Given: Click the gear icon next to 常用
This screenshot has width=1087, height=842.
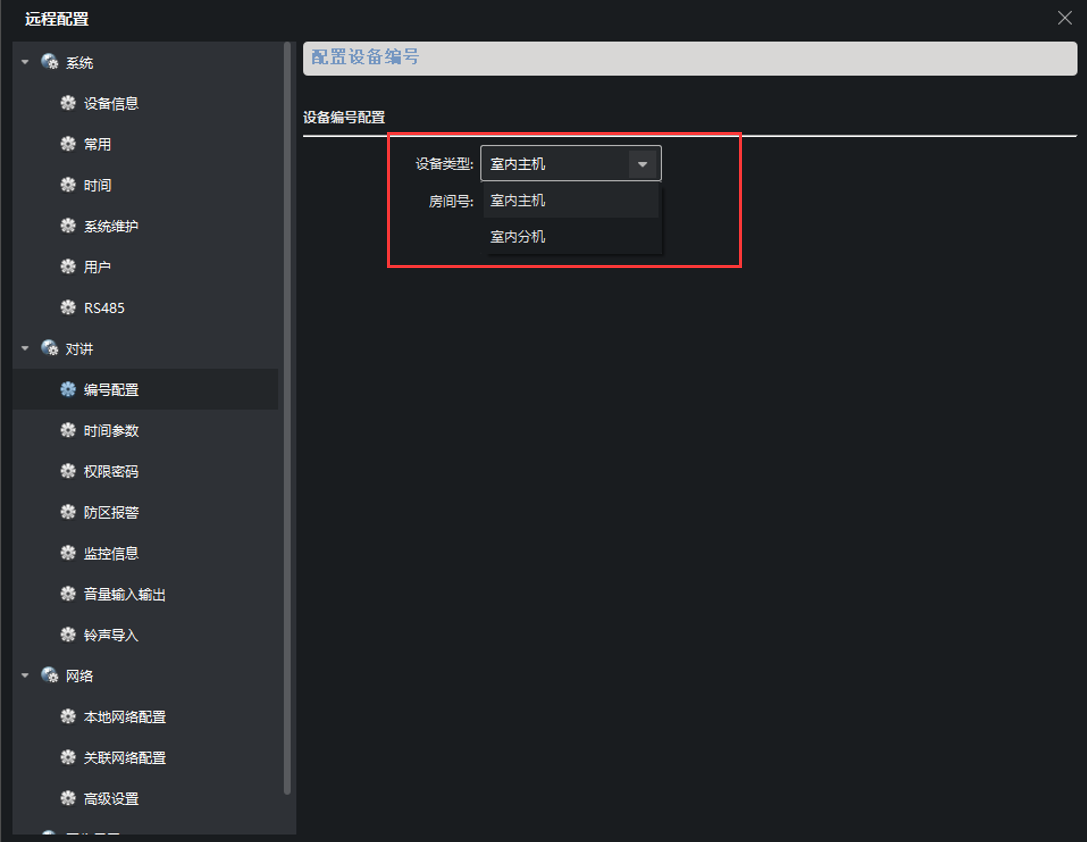Looking at the screenshot, I should point(68,144).
